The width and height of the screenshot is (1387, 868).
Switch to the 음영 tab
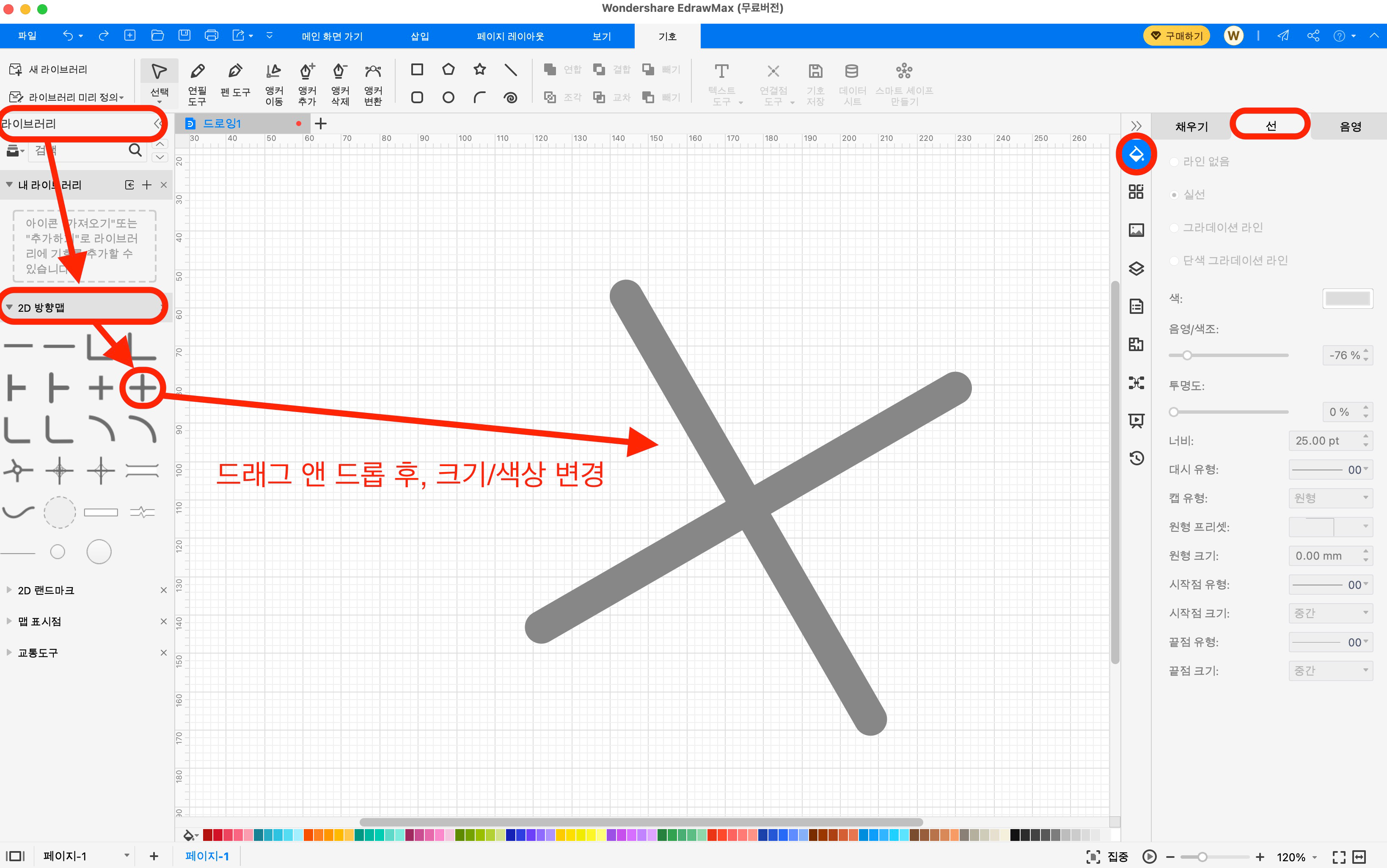point(1350,126)
